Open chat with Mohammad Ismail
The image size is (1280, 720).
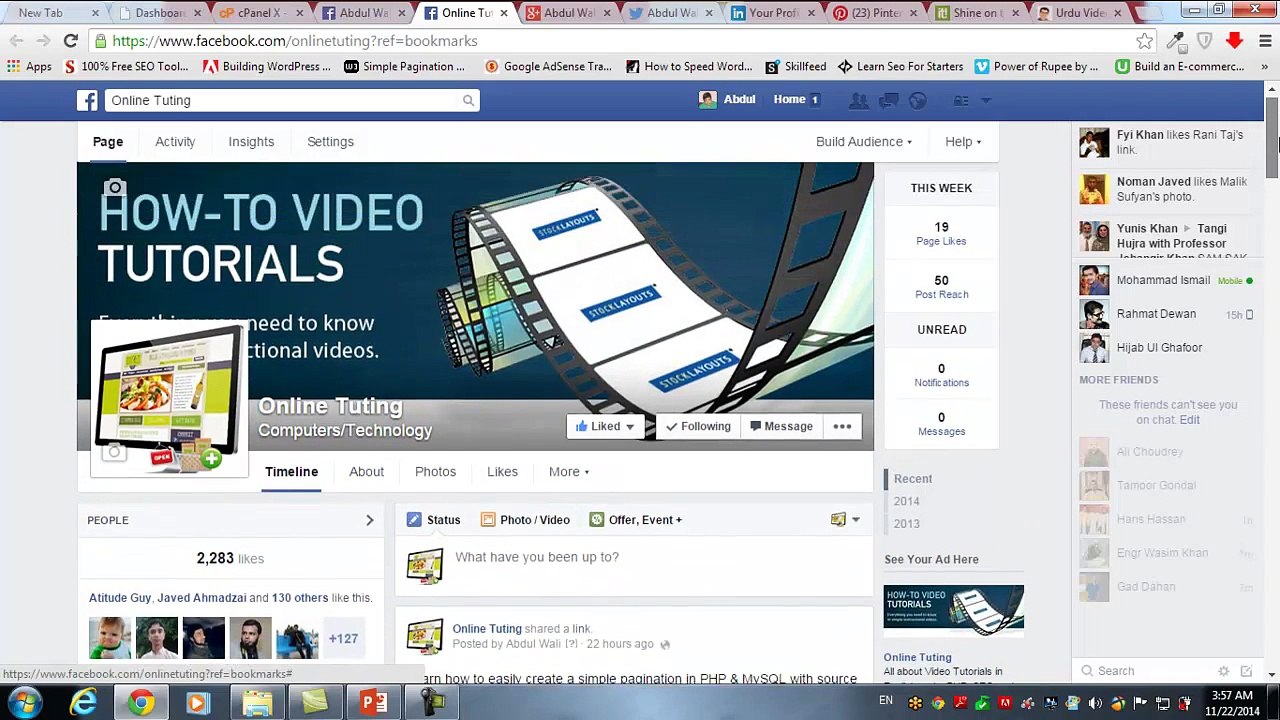click(1166, 281)
